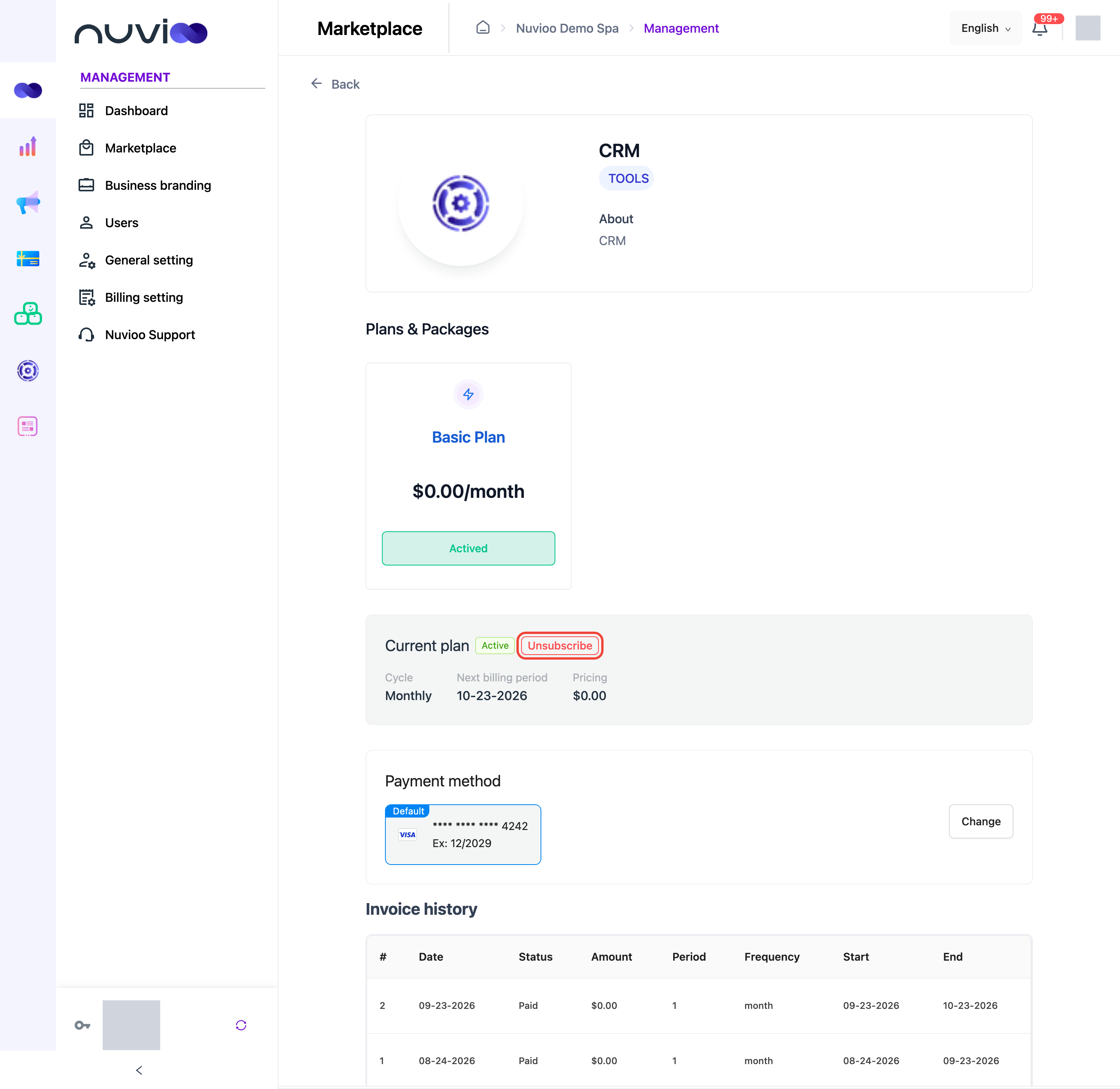Click the Nuvioo wordmark logo
The image size is (1120, 1089).
pos(141,32)
